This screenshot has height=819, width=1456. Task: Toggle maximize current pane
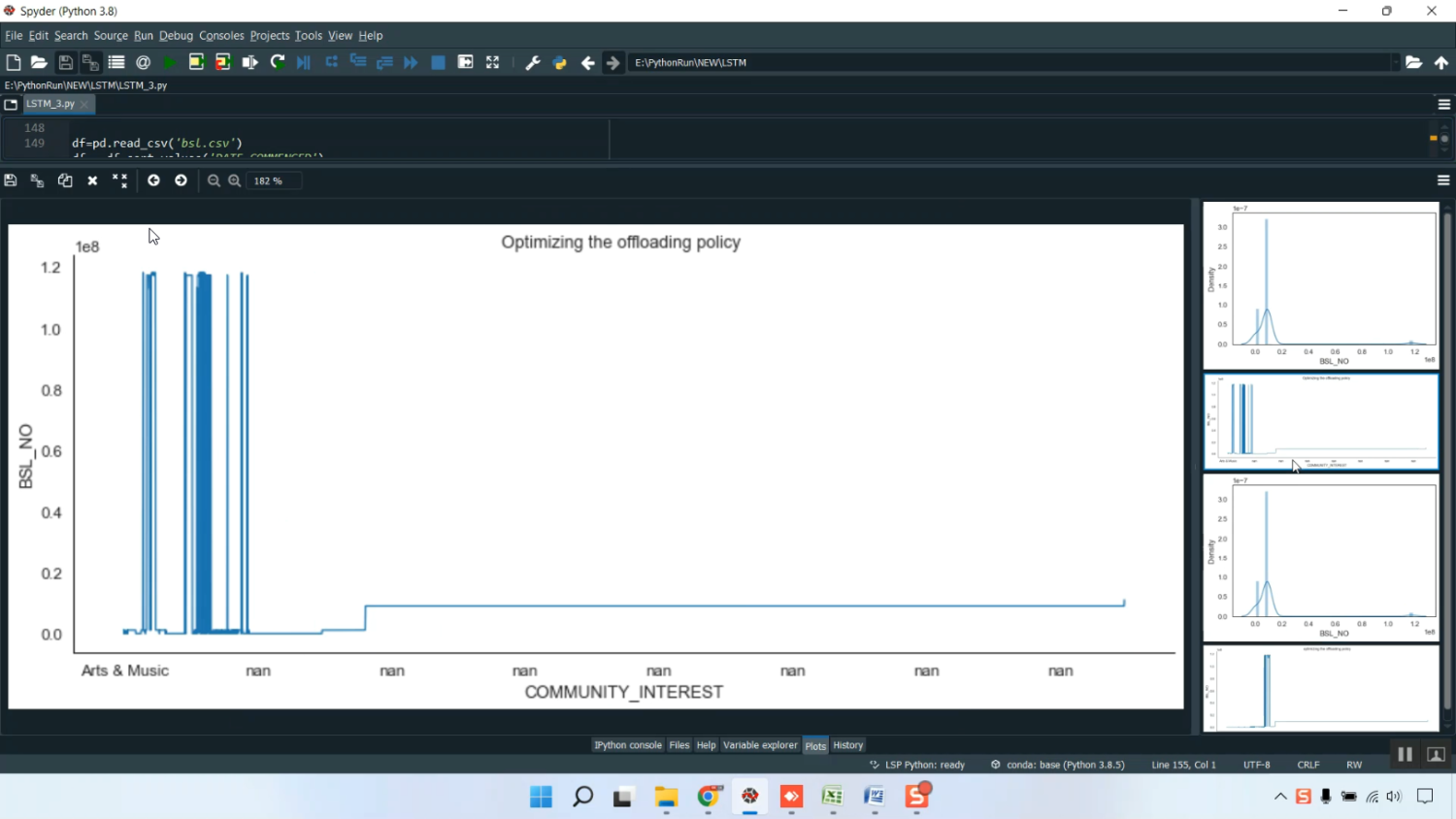[x=464, y=62]
